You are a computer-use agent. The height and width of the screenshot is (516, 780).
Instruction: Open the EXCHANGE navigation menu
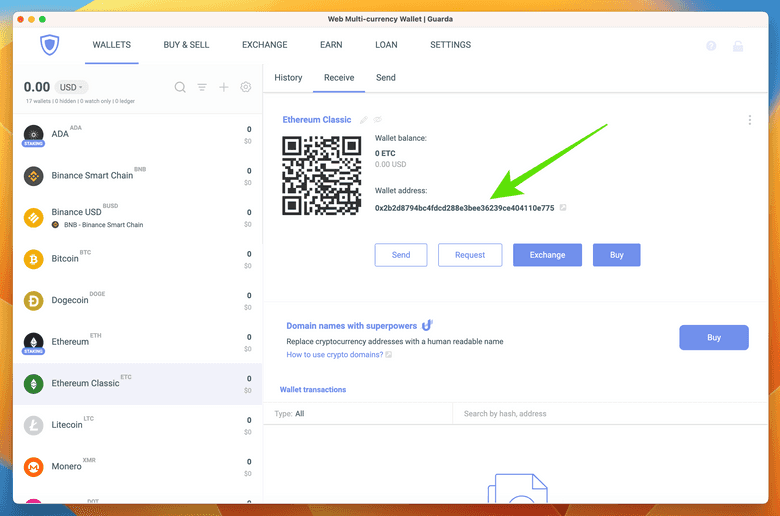264,45
